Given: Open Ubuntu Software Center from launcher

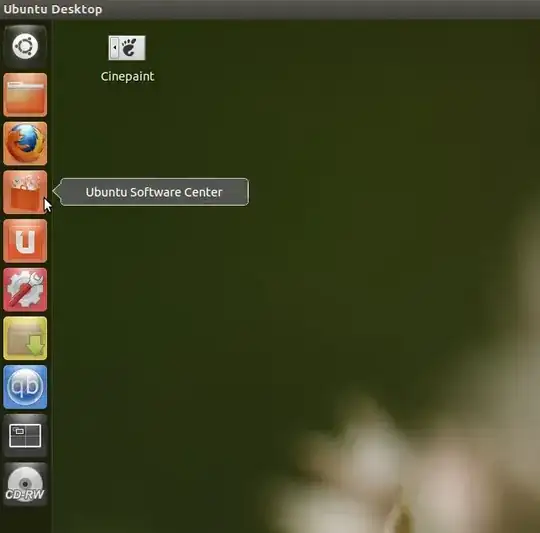Looking at the screenshot, I should pos(25,192).
